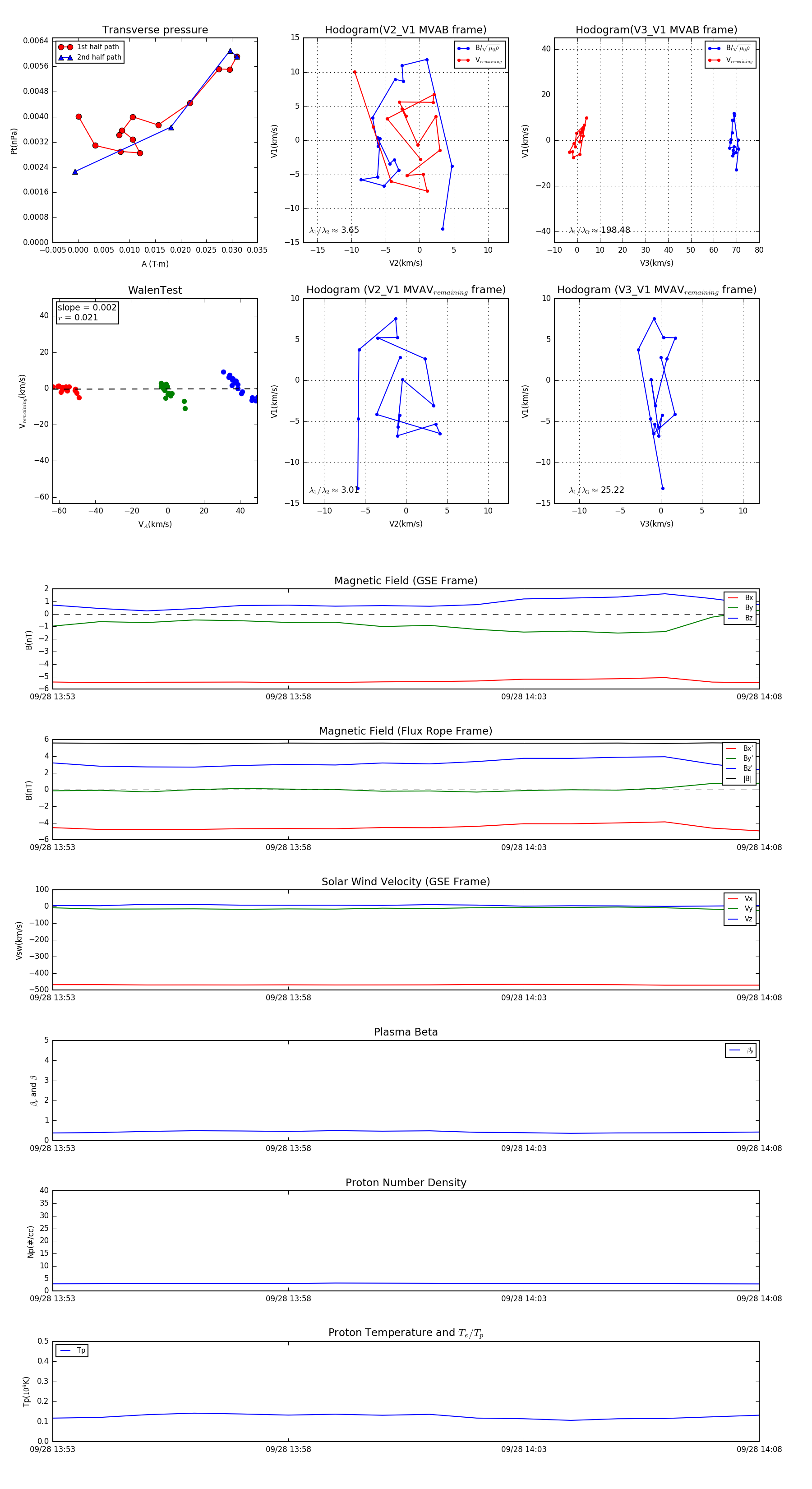Image resolution: width=812 pixels, height=1489 pixels.
Task: Click the 'Hodogram (V2_V1 MVAV remaining frame)' title
Action: pyautogui.click(x=406, y=290)
